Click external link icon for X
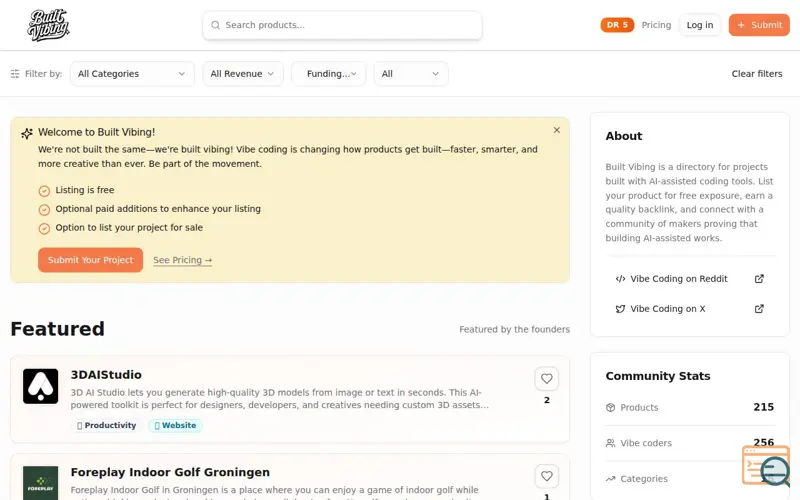 (759, 309)
